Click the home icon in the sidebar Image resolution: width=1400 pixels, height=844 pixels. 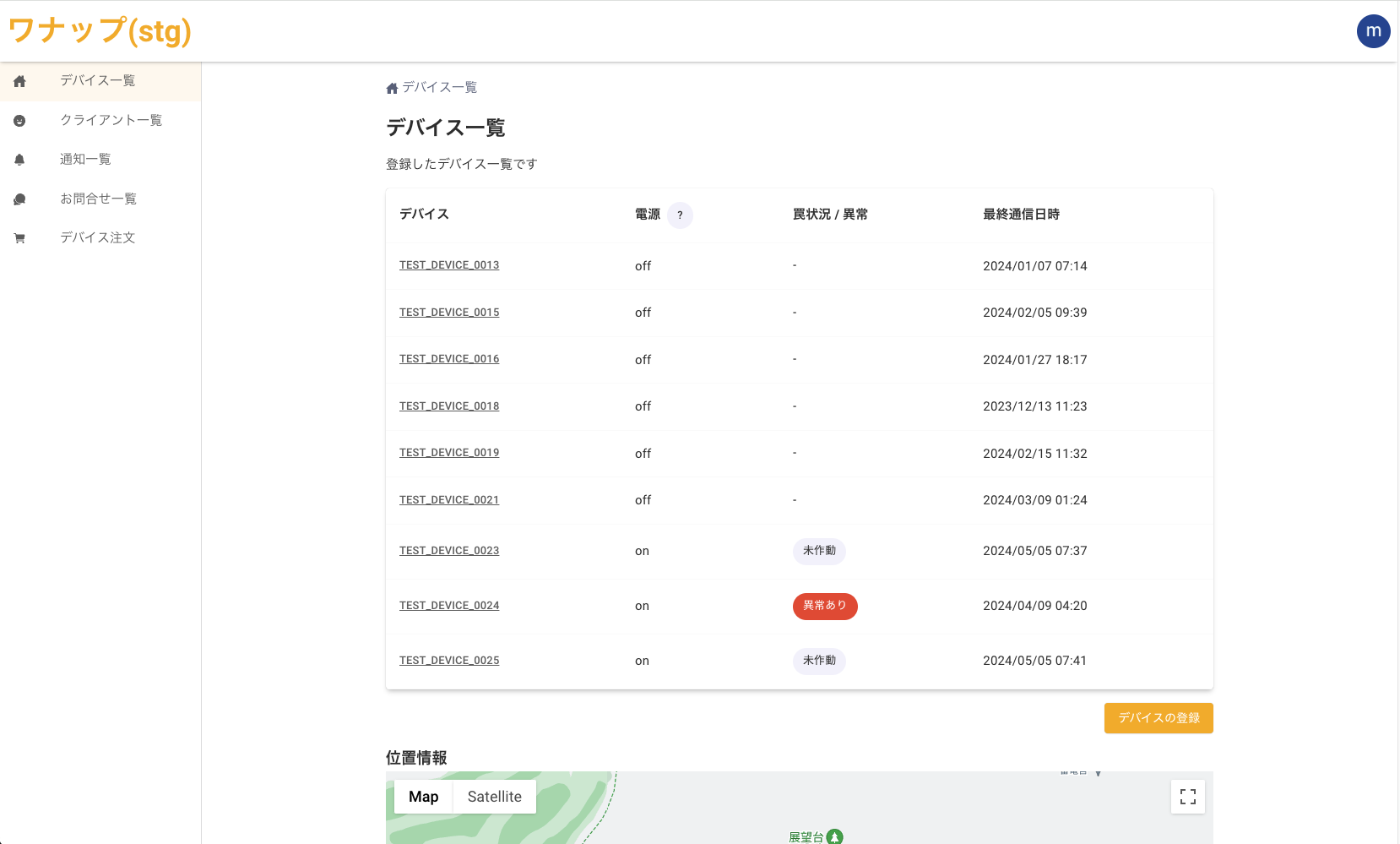coord(19,81)
